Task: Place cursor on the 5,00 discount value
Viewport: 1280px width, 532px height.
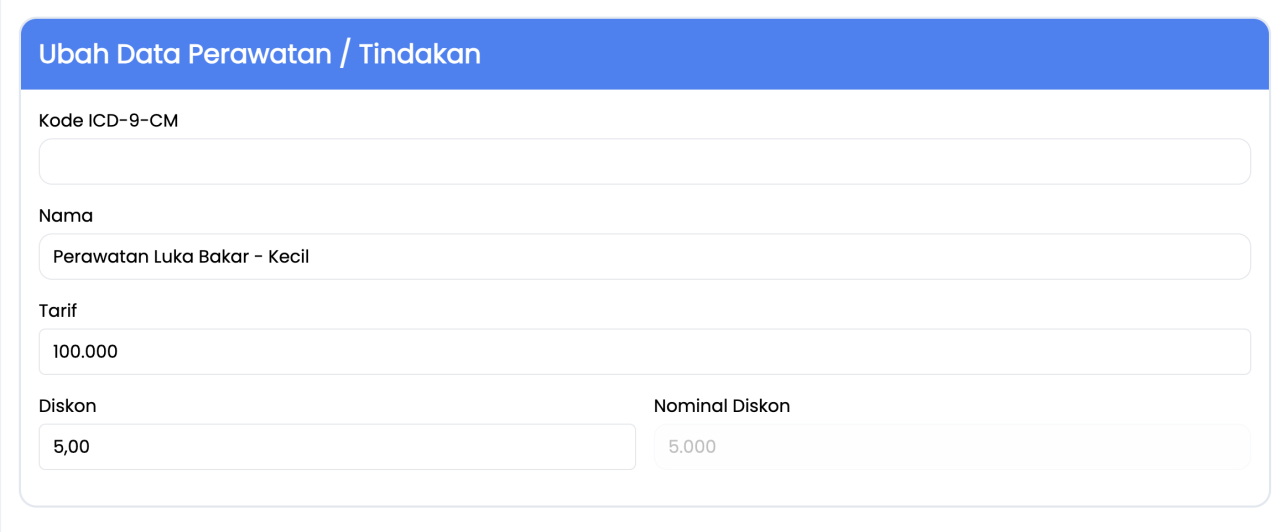Action: point(71,447)
